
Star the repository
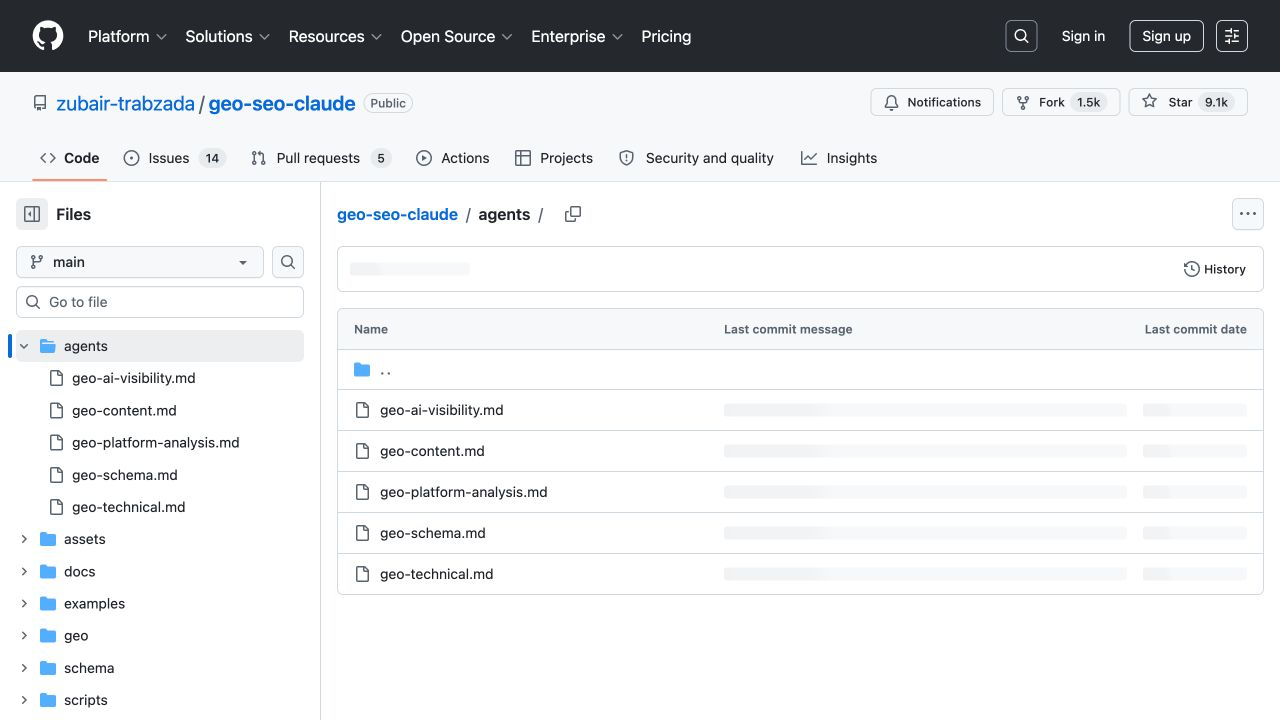point(1168,102)
